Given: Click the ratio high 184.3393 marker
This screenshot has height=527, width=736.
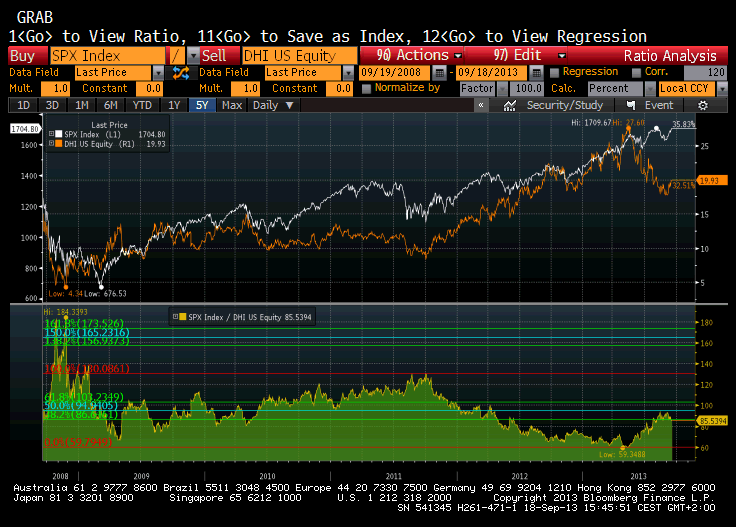Looking at the screenshot, I should coord(66,318).
